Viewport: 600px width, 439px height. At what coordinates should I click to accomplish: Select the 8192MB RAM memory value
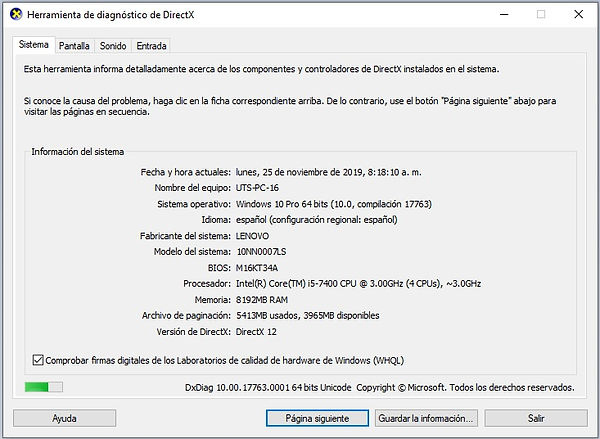point(262,300)
